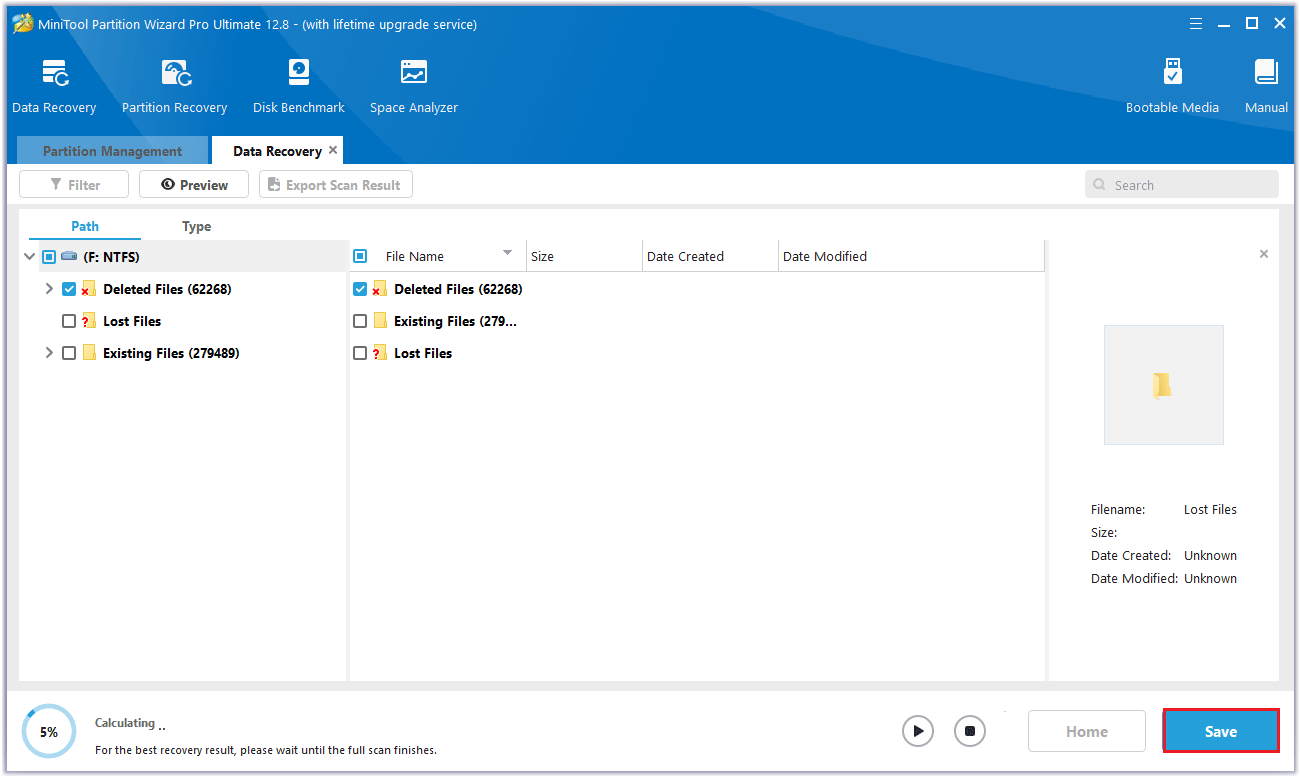1300x777 pixels.
Task: Open the Manual
Action: [x=1266, y=87]
